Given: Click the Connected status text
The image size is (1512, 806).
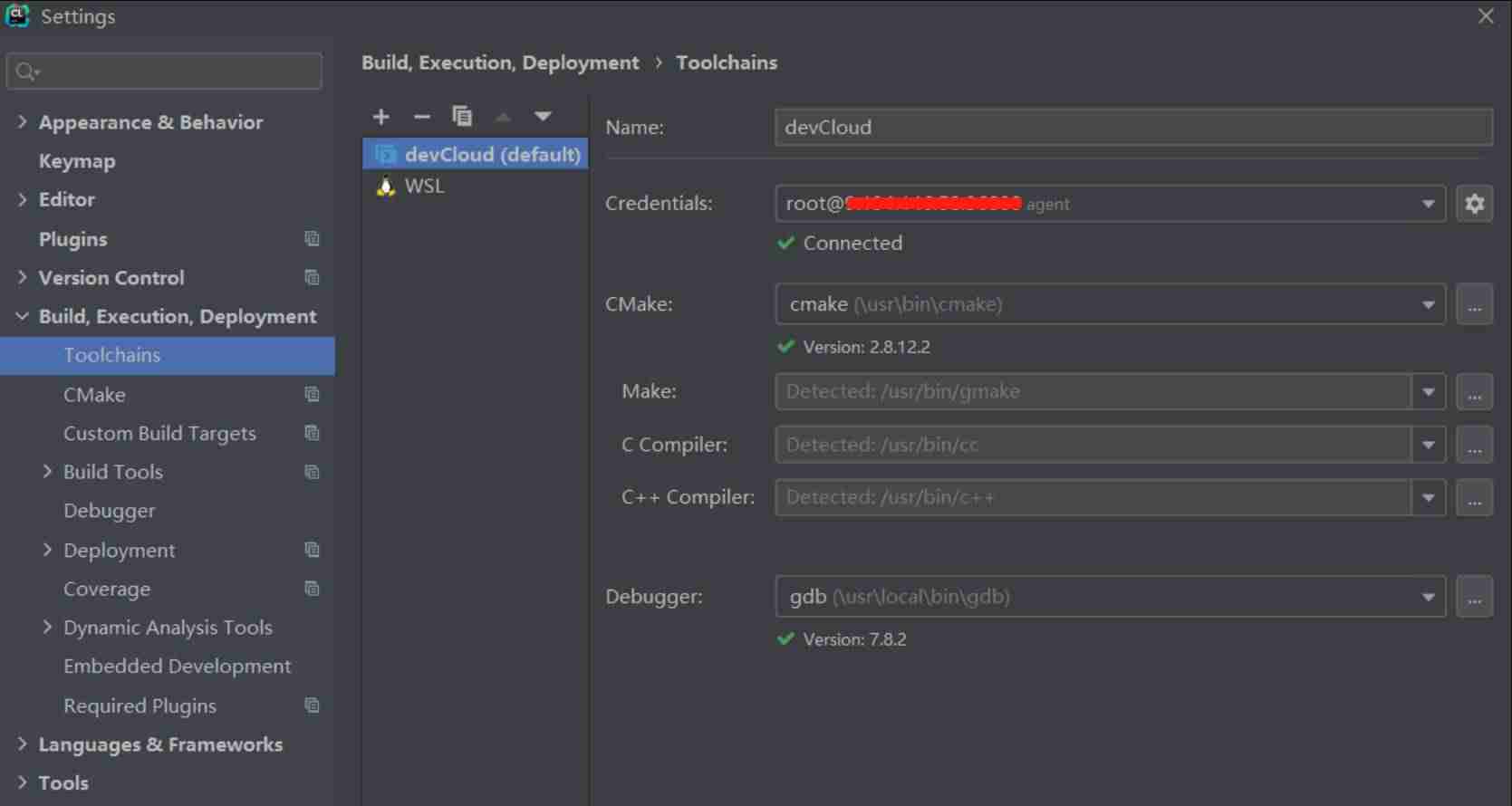Looking at the screenshot, I should coord(852,243).
